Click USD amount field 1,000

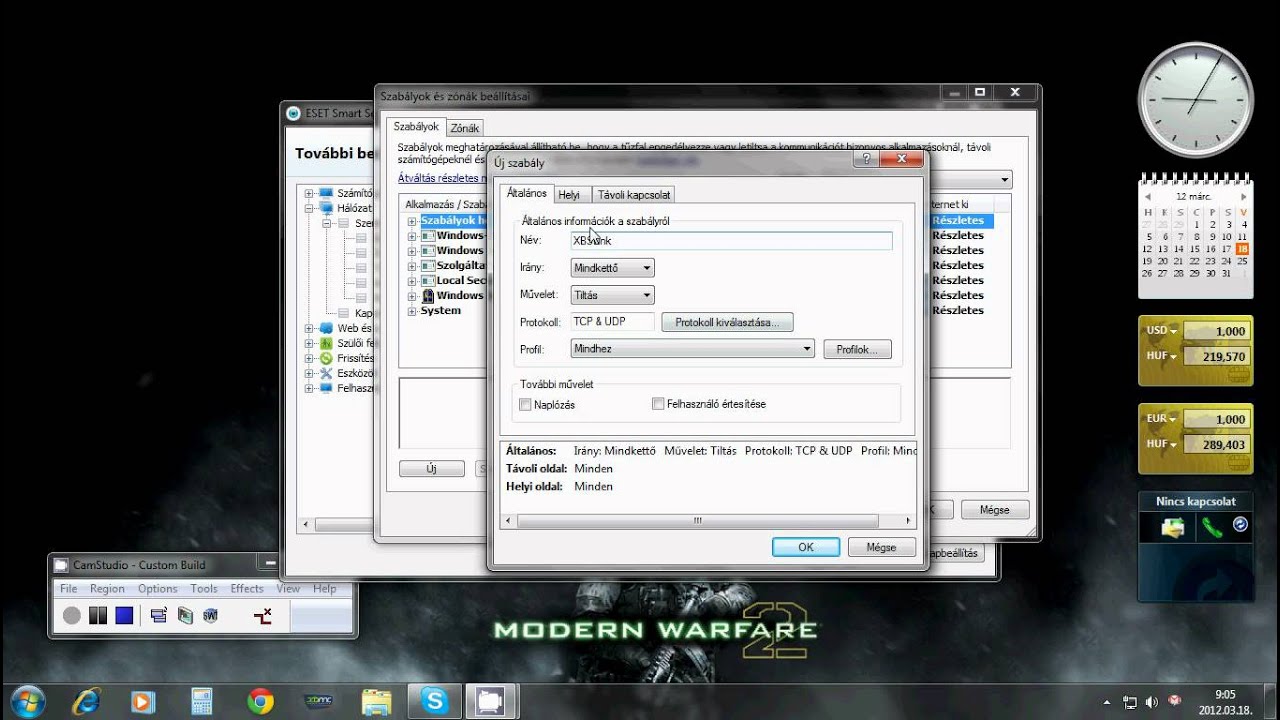(x=1216, y=331)
